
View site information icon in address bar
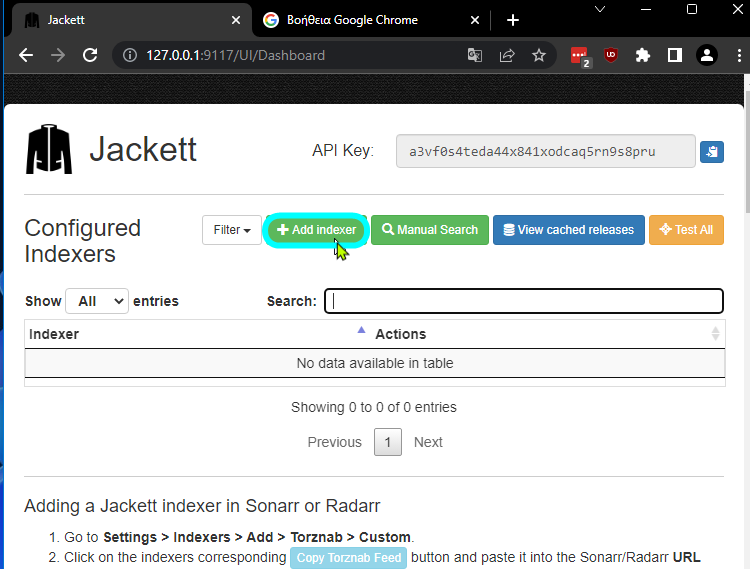[x=130, y=55]
